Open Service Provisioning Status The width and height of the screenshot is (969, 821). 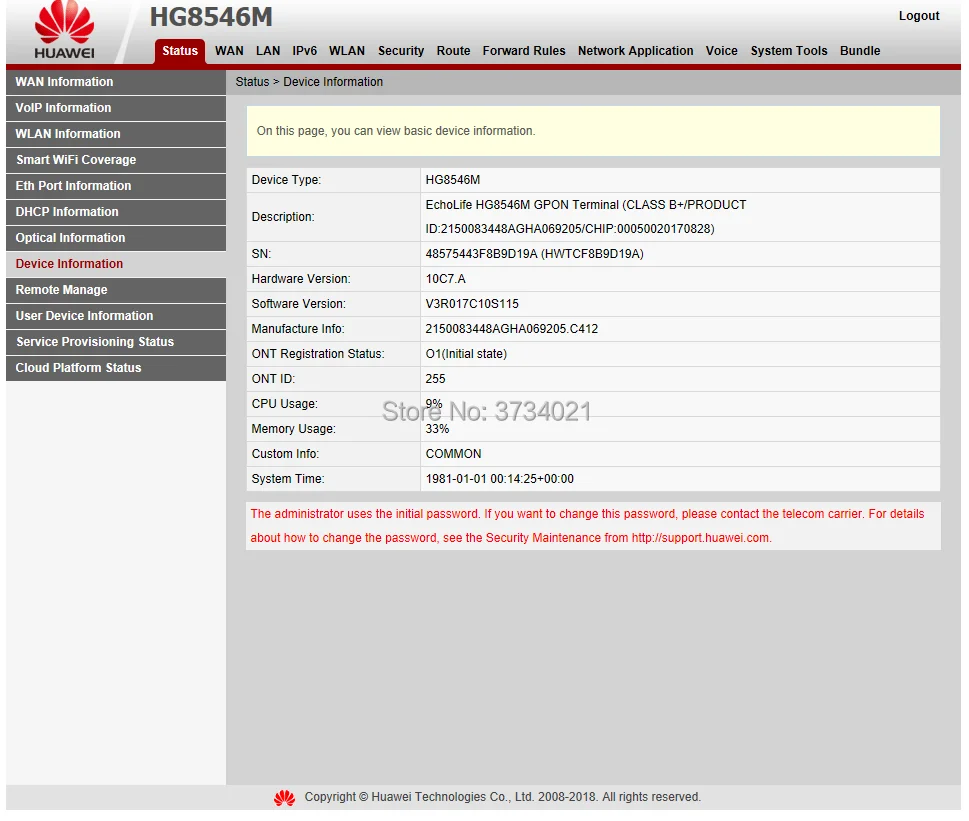[116, 342]
